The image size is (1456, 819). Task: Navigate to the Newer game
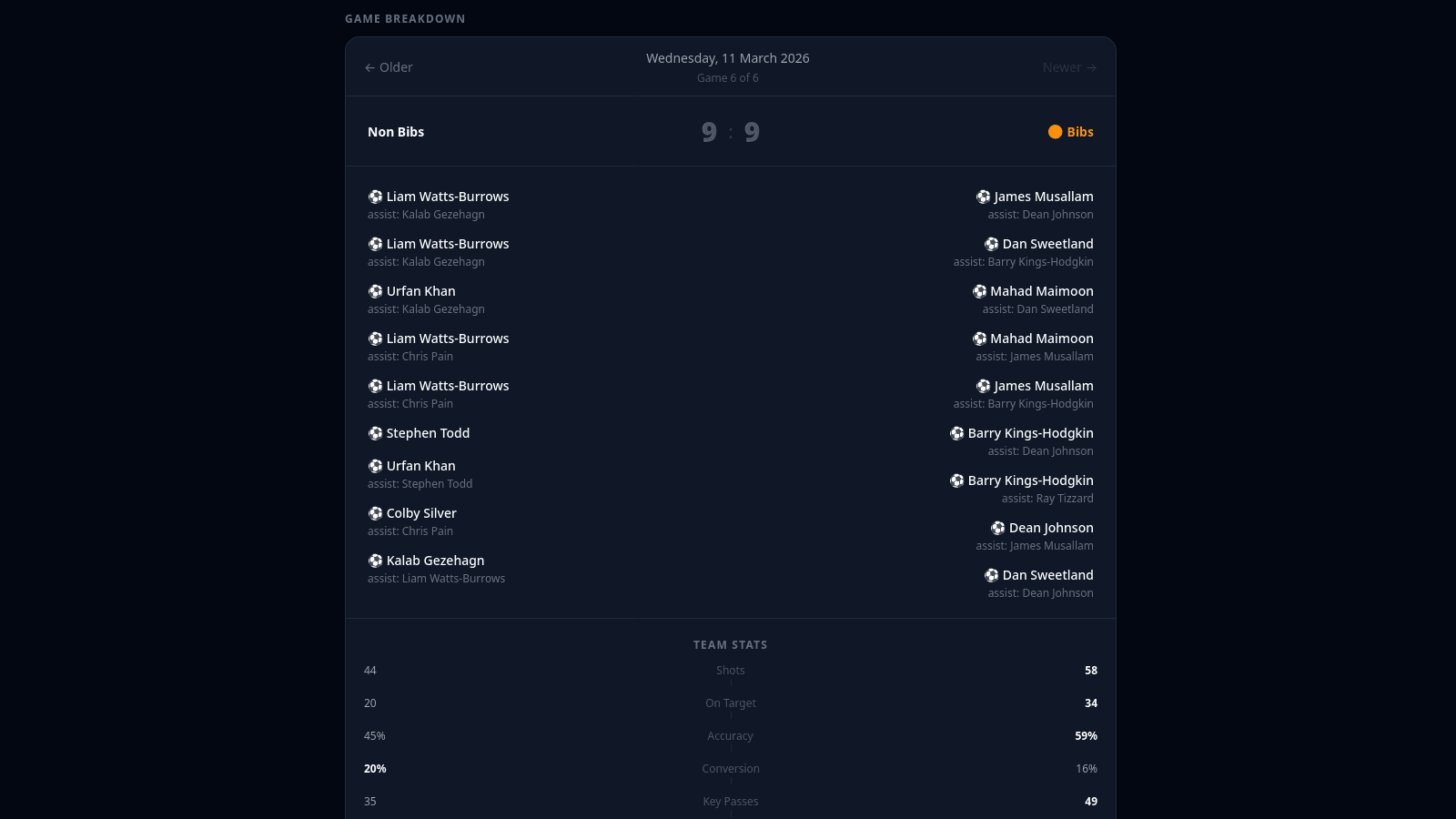click(1069, 67)
